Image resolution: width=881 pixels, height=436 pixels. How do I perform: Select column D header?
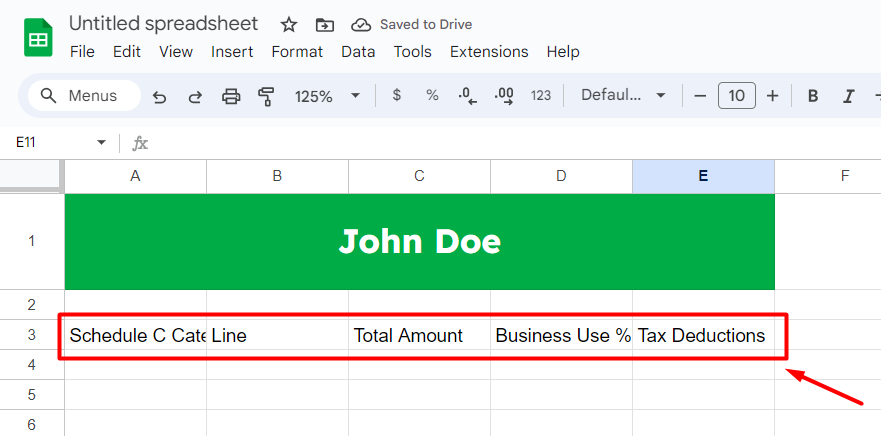[561, 176]
